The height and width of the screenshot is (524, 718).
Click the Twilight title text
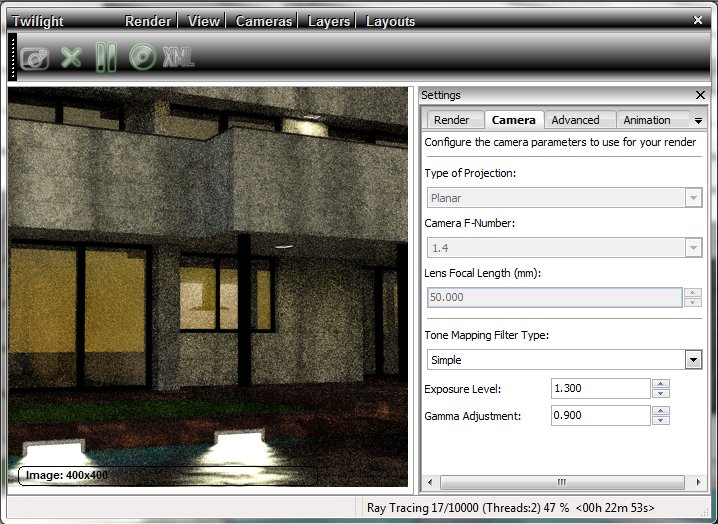click(x=37, y=21)
